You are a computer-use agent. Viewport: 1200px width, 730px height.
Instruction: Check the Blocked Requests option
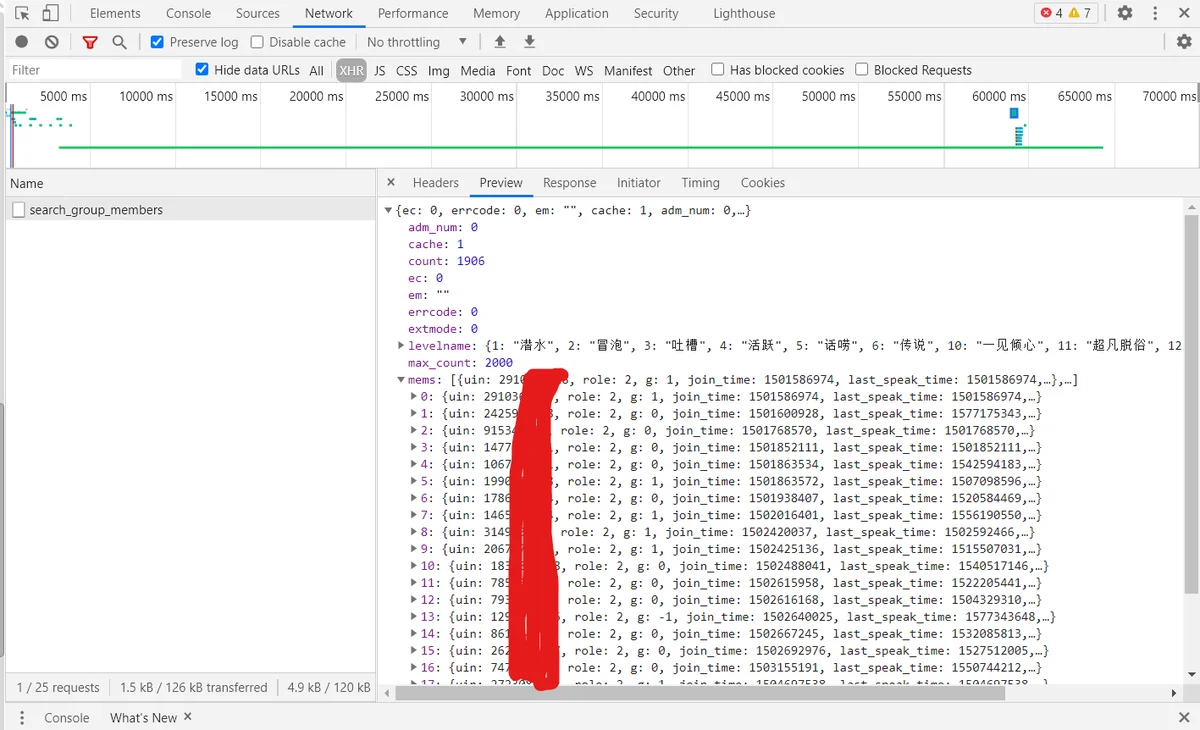[x=861, y=70]
